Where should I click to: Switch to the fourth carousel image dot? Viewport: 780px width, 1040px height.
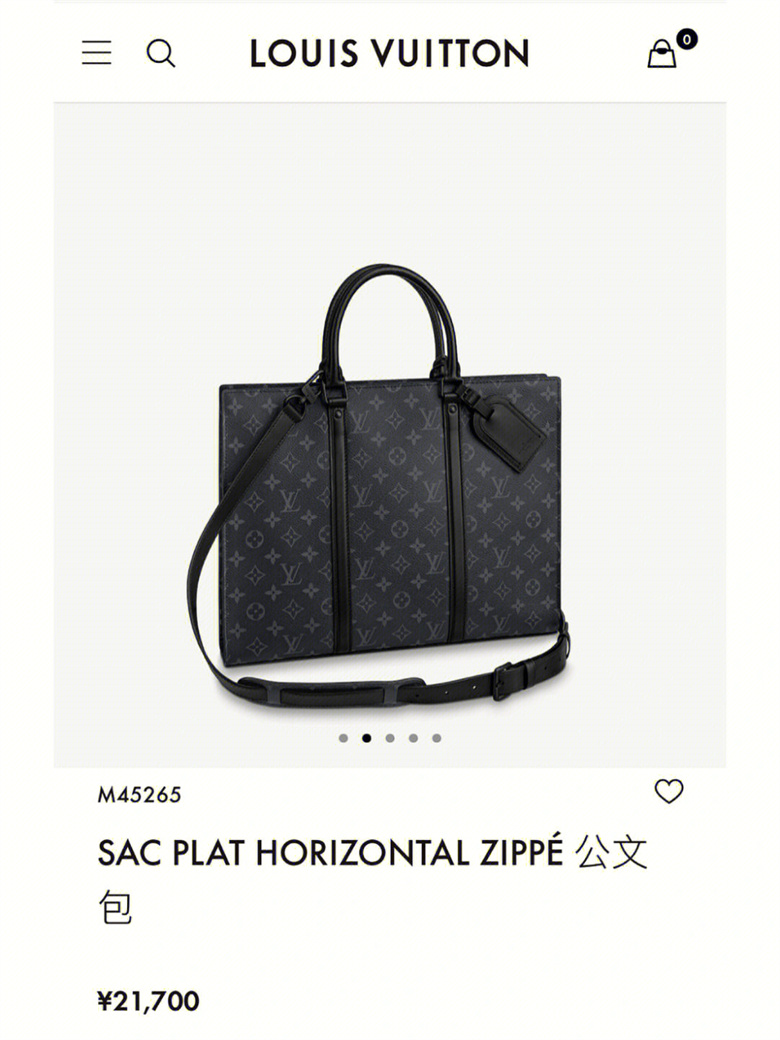pos(413,738)
